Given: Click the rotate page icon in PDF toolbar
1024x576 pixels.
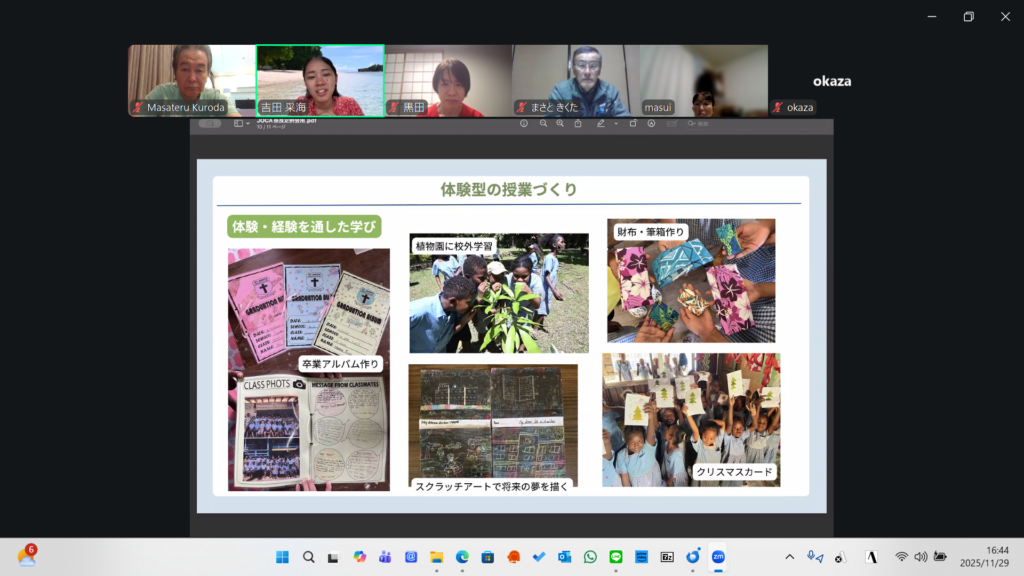Looking at the screenshot, I should tap(633, 124).
